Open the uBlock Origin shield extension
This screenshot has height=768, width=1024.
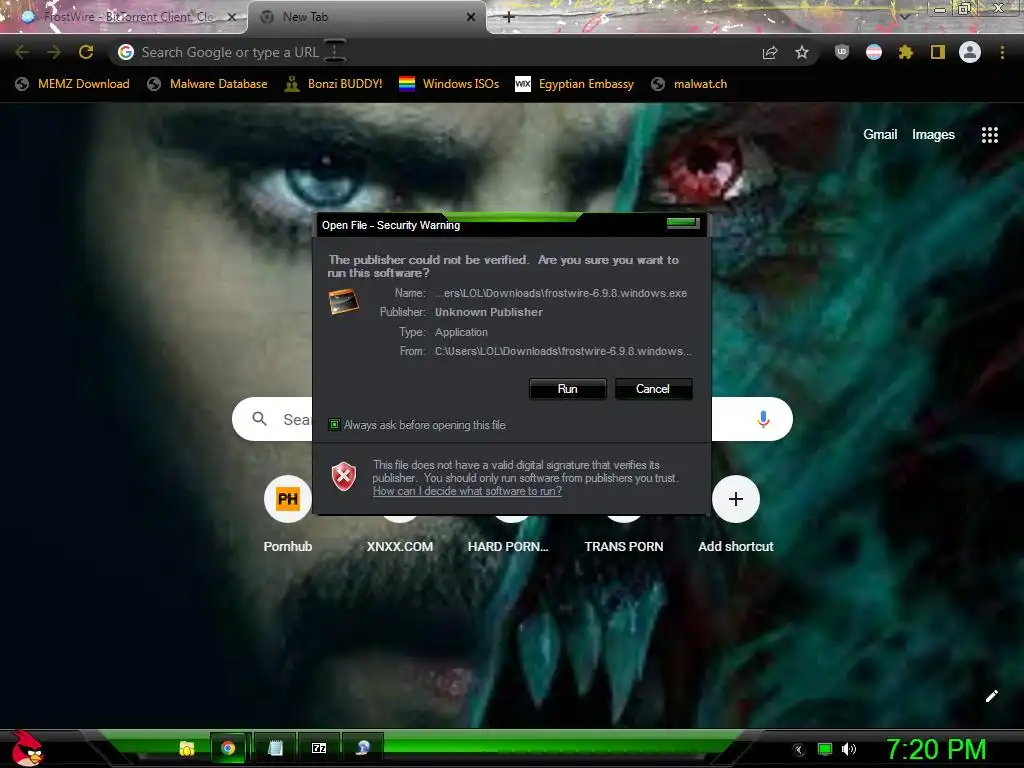click(842, 52)
